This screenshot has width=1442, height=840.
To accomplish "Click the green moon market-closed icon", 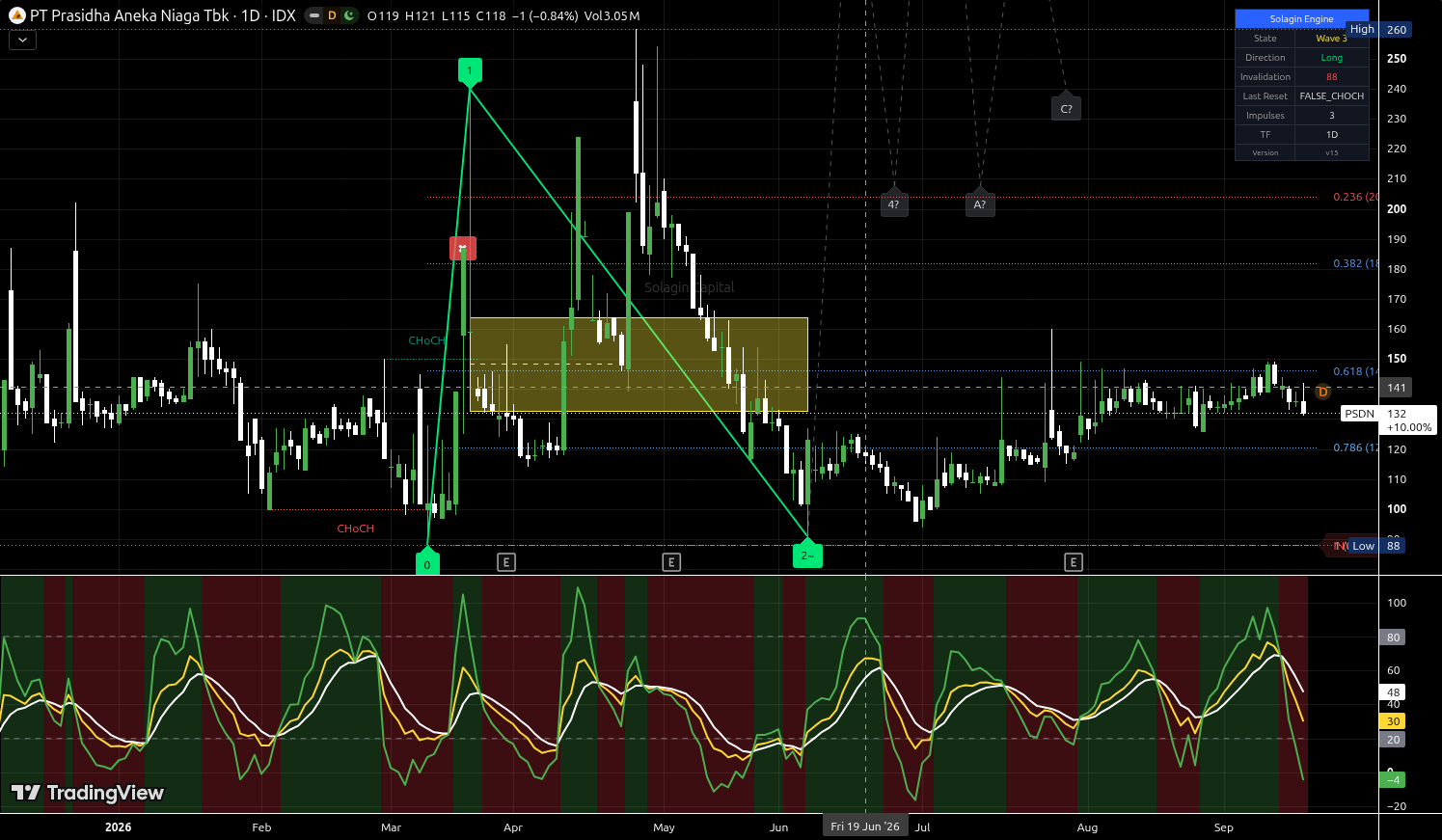I will 348,15.
